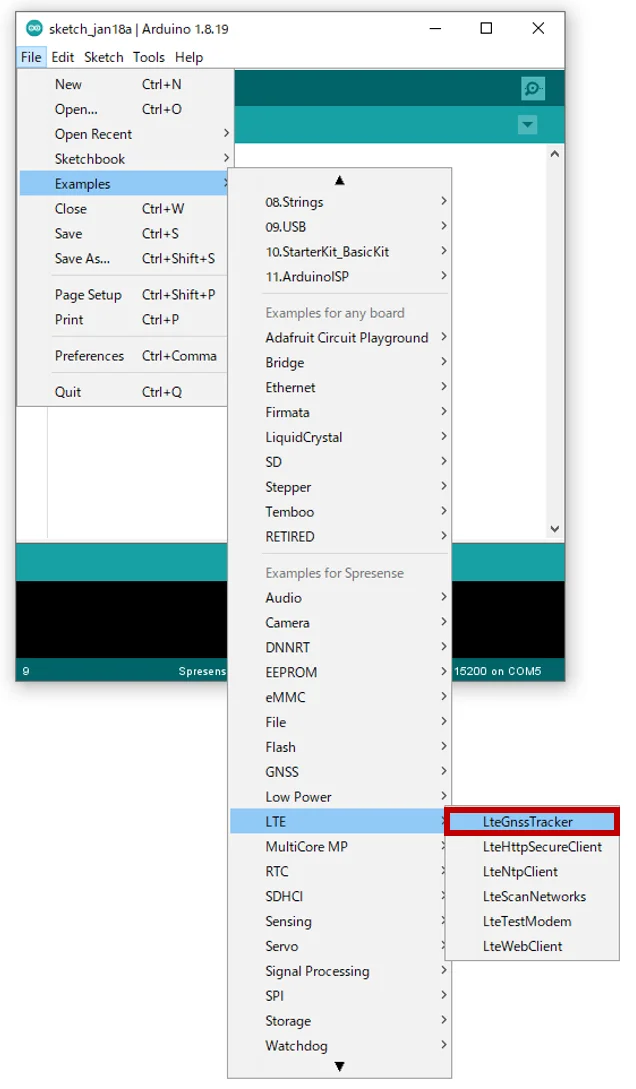The image size is (636, 1089).
Task: Select Save As... from File menu
Action: tap(82, 258)
